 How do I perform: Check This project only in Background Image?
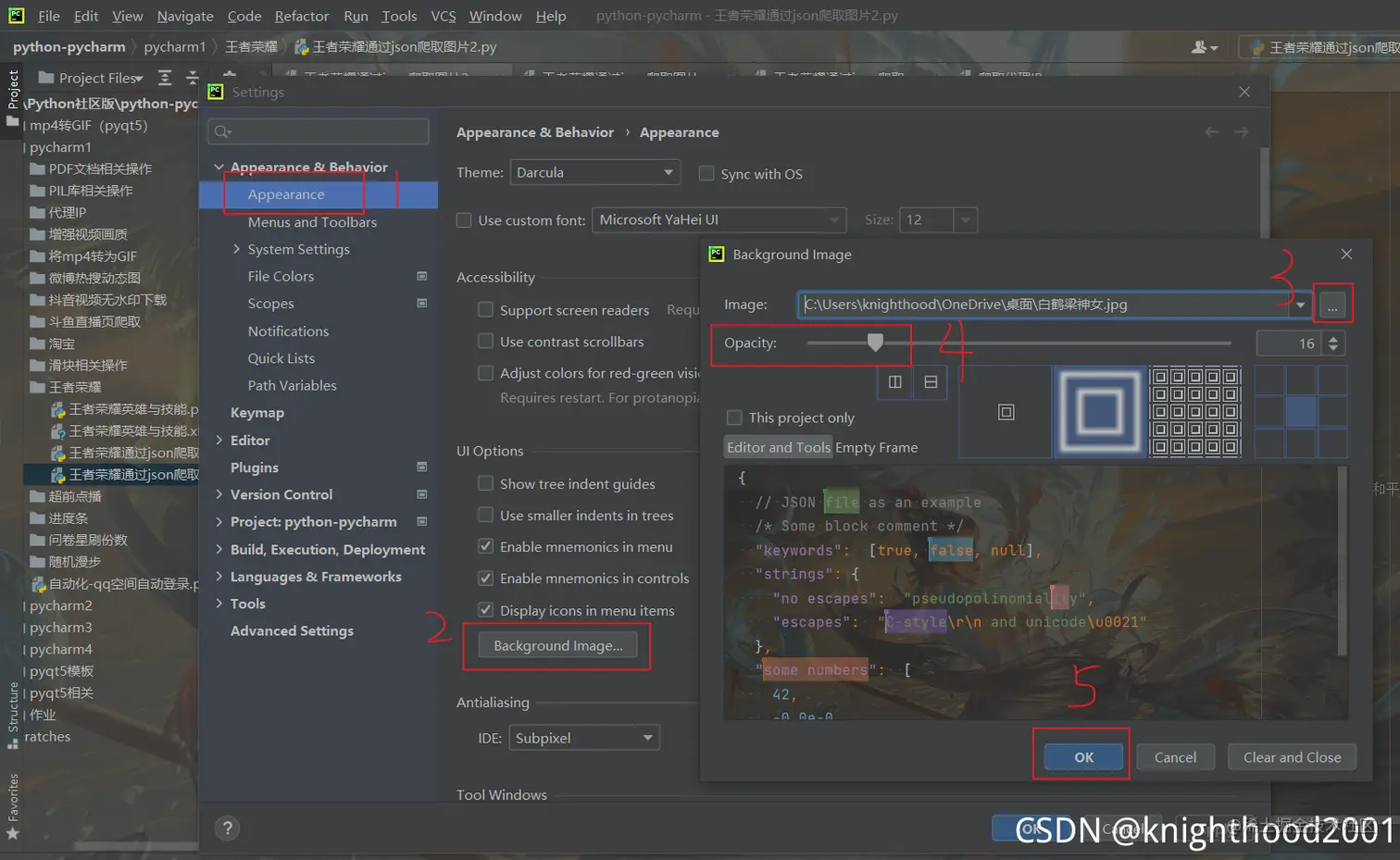(734, 418)
